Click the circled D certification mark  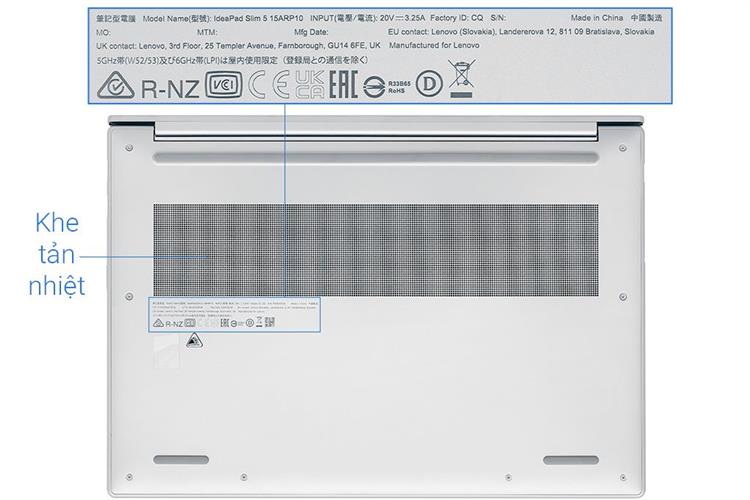tap(429, 84)
